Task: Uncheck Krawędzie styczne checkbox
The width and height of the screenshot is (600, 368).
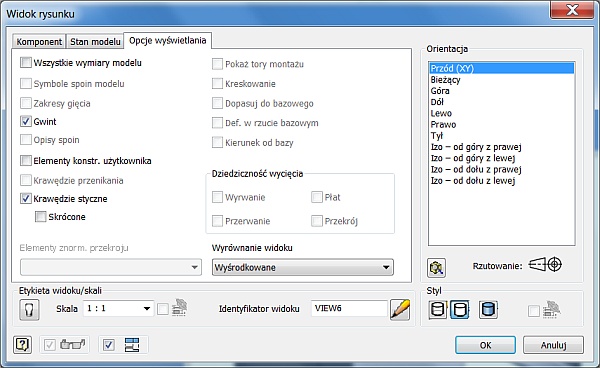Action: (x=26, y=199)
